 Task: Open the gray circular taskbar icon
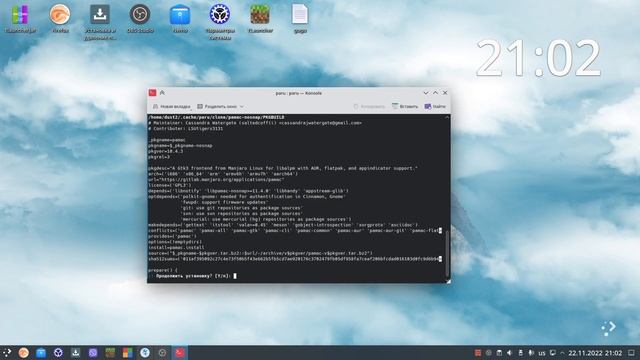click(162, 353)
